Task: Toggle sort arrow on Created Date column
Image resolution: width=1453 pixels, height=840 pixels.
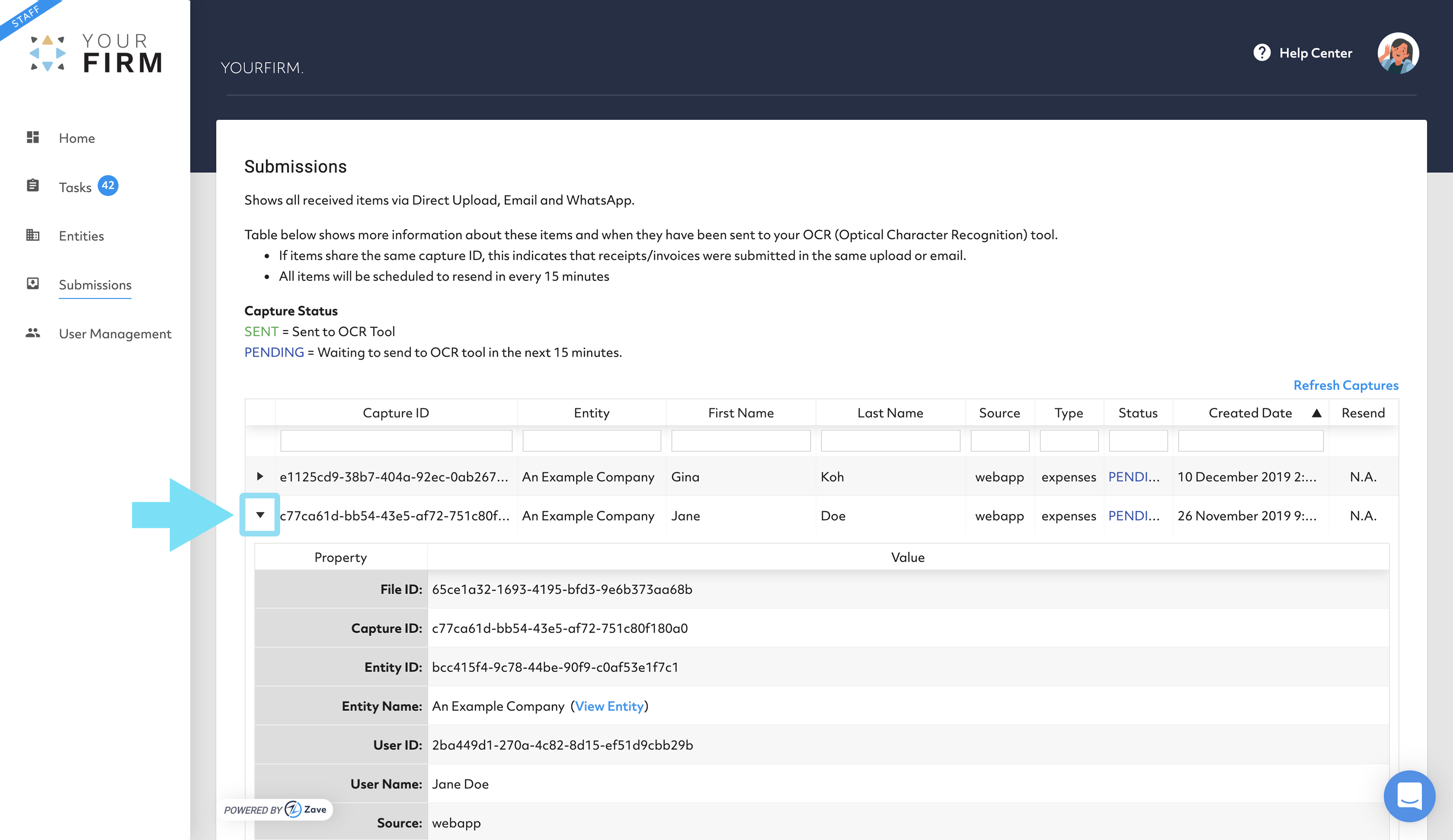Action: click(x=1316, y=413)
